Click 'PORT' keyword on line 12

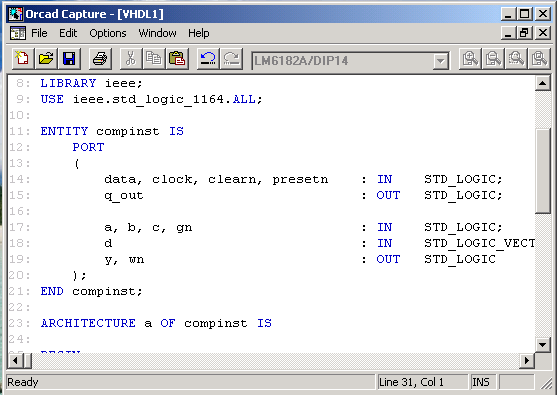point(88,147)
